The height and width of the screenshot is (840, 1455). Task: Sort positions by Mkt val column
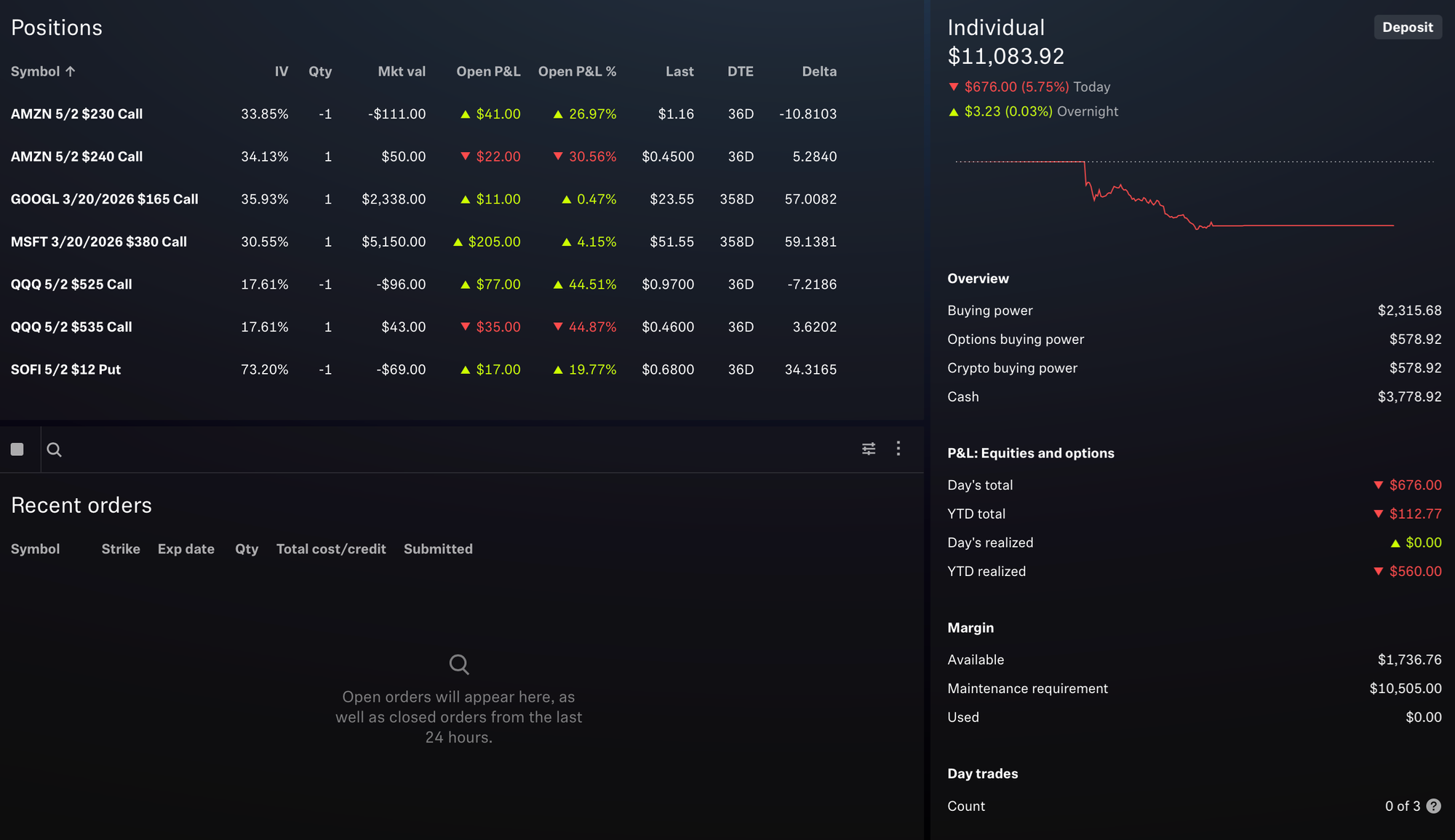point(402,71)
